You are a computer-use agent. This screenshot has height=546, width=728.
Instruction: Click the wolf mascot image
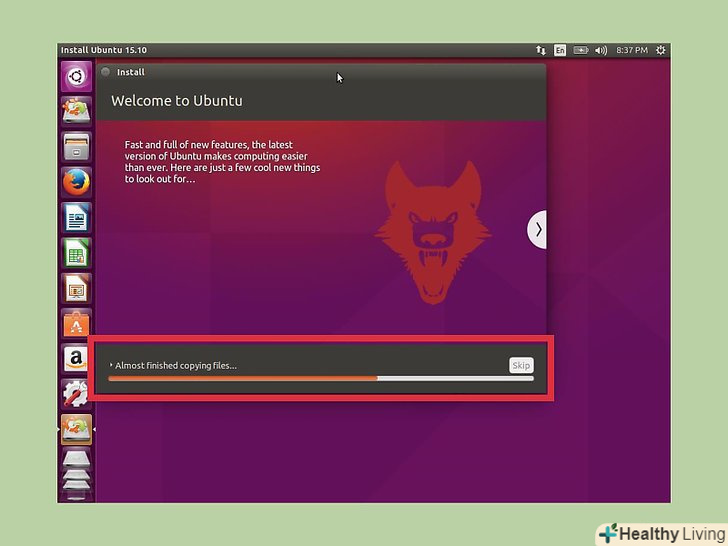click(433, 232)
